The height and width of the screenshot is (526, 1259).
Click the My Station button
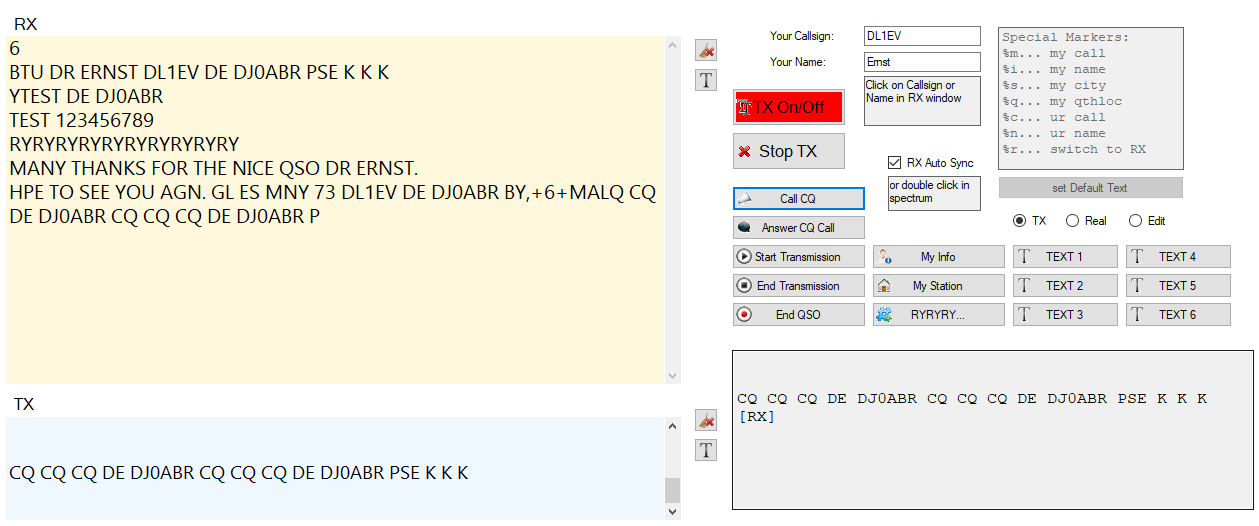tap(939, 285)
